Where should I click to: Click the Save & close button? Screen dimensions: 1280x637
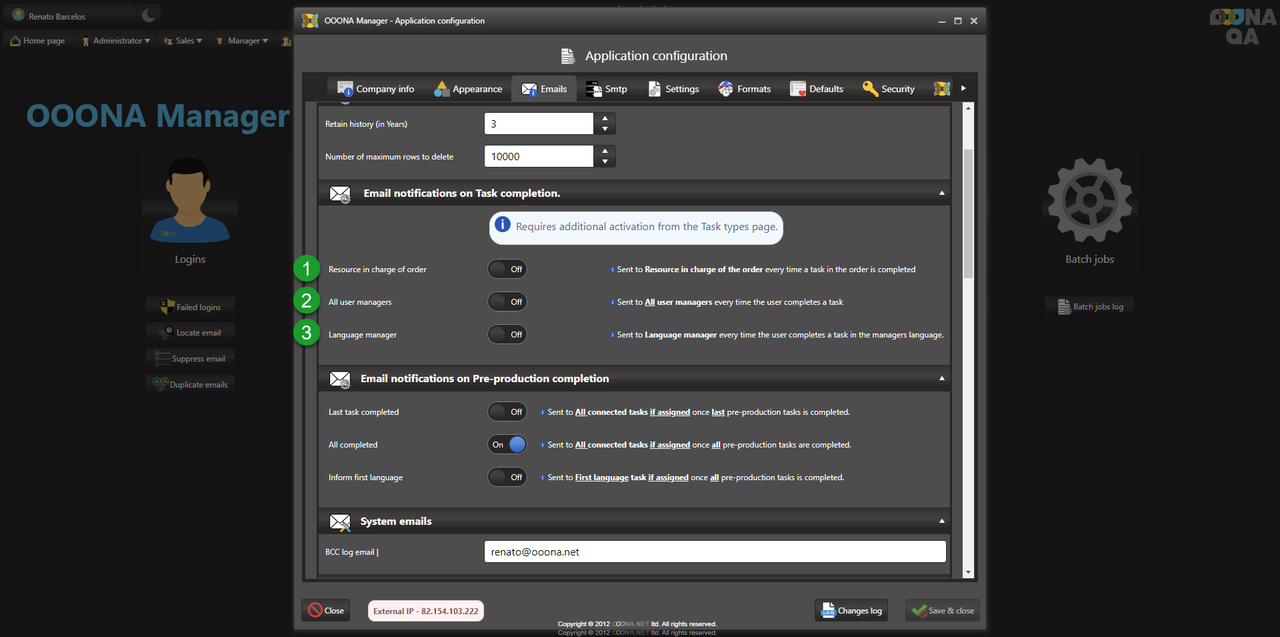click(x=942, y=610)
